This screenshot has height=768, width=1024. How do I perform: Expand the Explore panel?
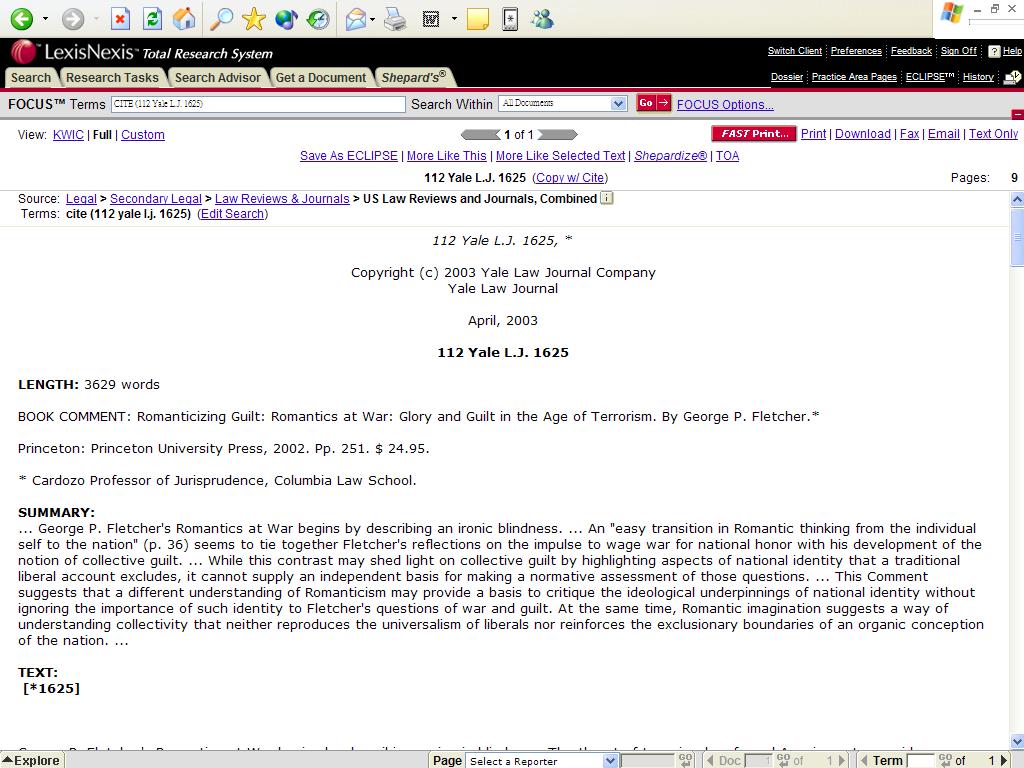pos(31,760)
